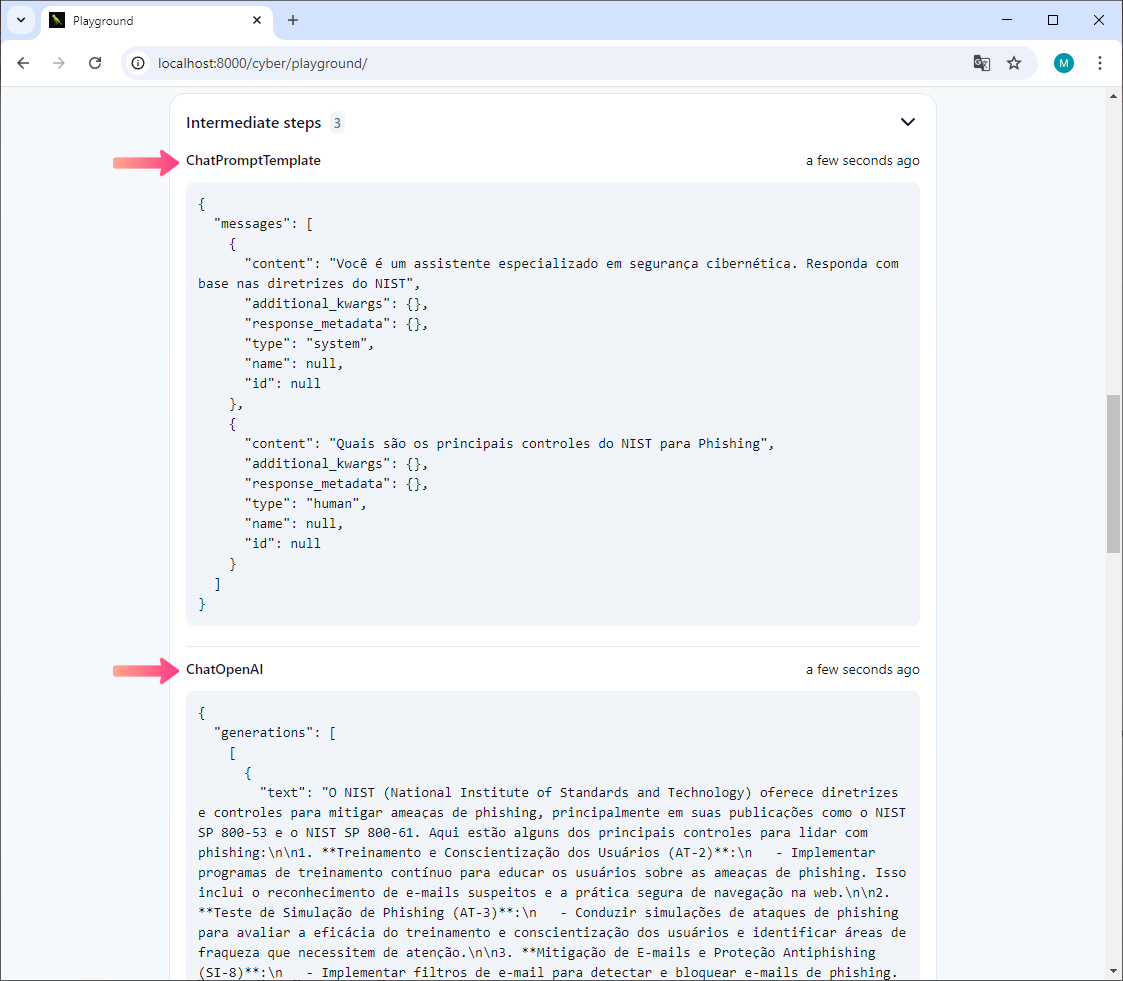Close the Playground tab
This screenshot has height=981, width=1123.
[256, 20]
